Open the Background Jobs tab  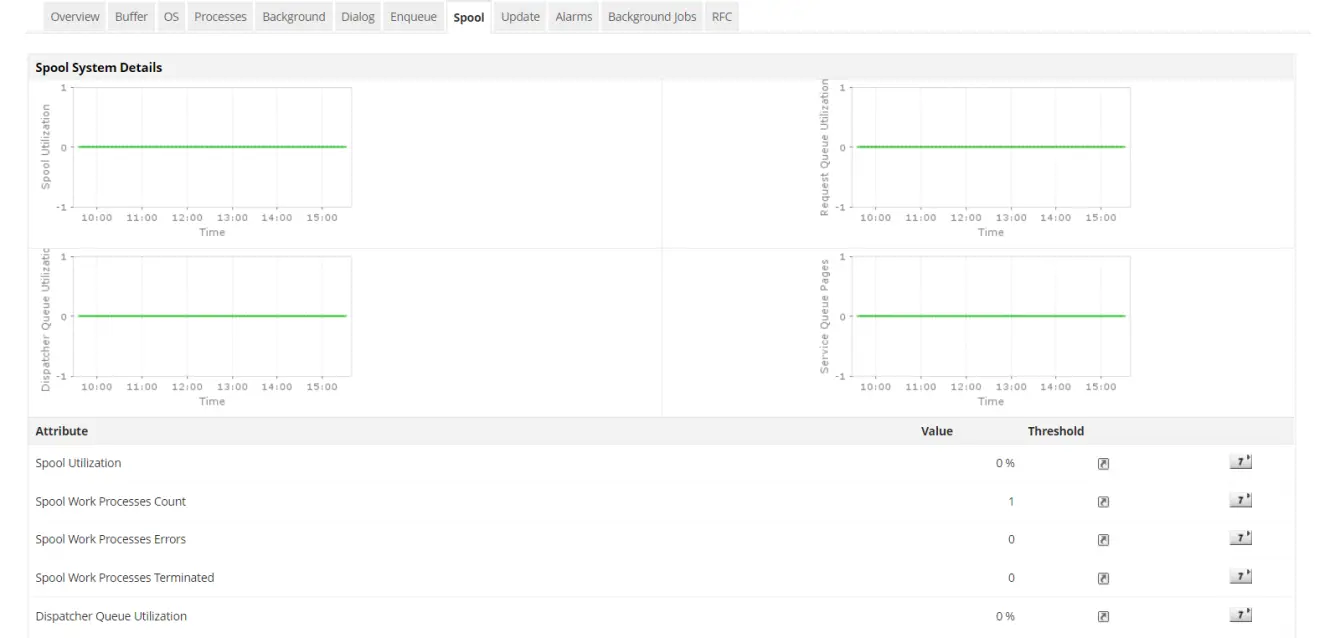651,16
